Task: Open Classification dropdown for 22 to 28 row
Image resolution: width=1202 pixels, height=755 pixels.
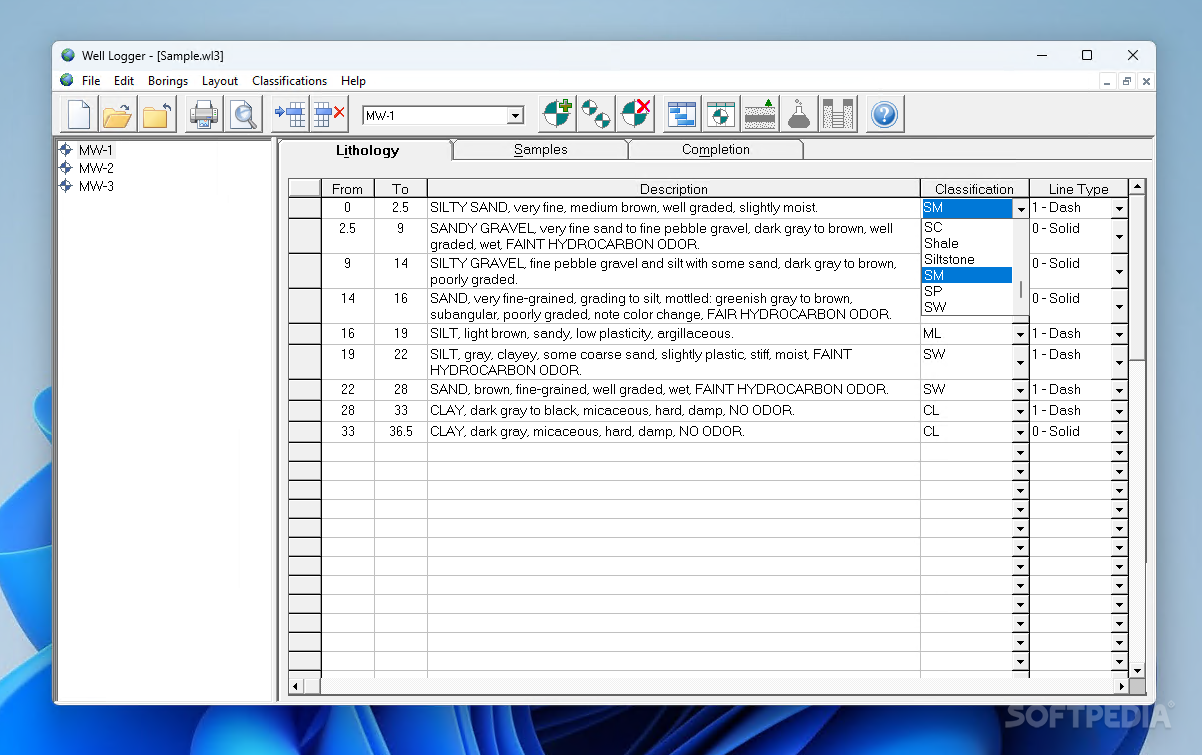Action: (x=1020, y=391)
